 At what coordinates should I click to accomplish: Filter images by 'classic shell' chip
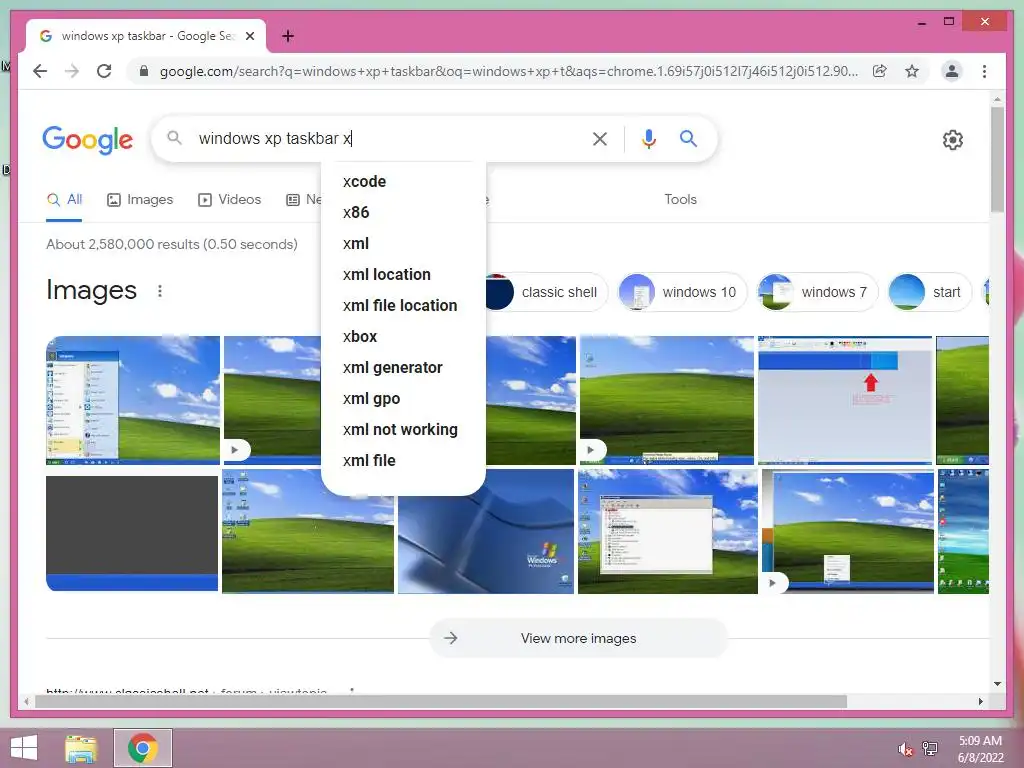point(547,292)
